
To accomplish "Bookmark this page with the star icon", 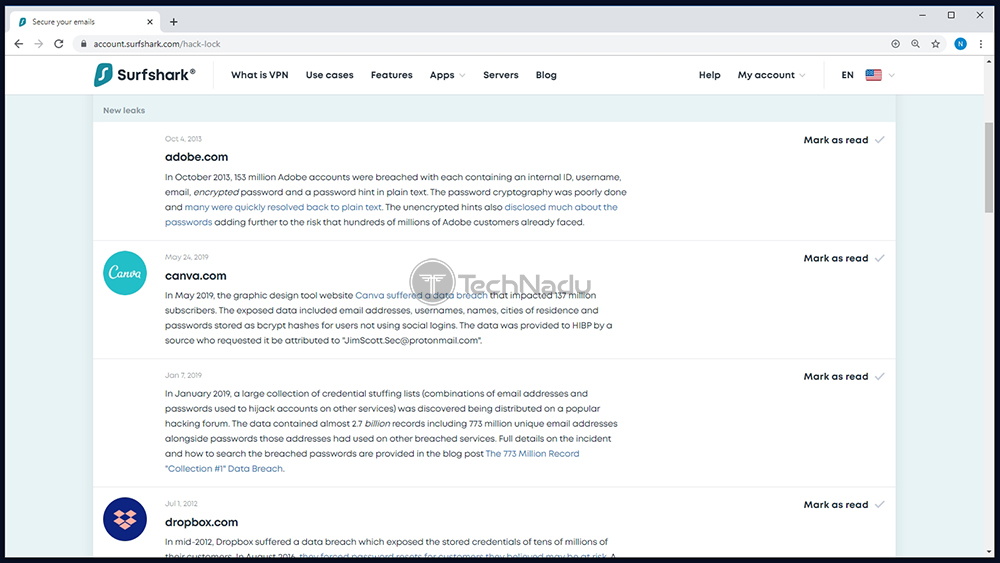I will pos(936,44).
